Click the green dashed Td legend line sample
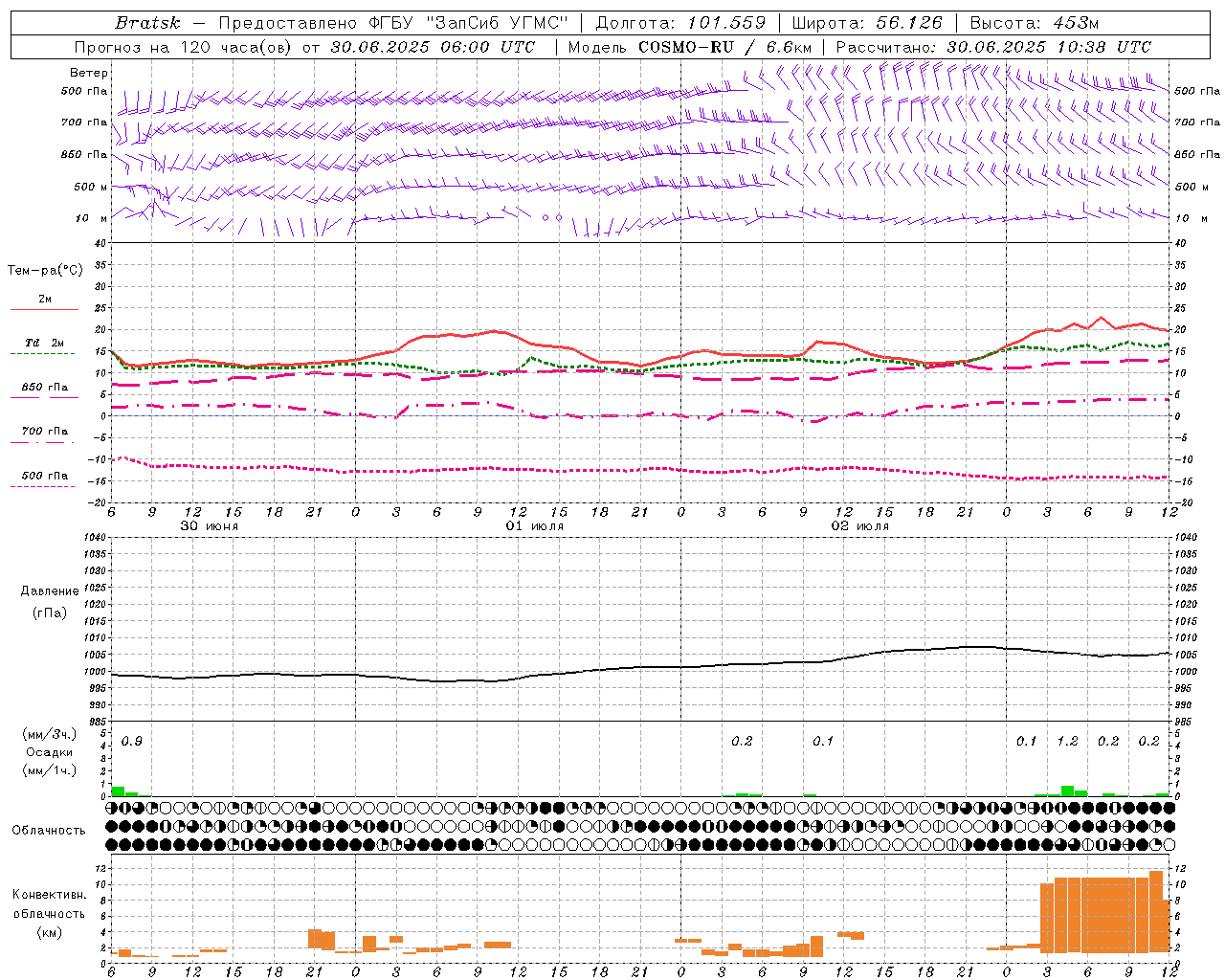The height and width of the screenshot is (980, 1225). click(42, 353)
